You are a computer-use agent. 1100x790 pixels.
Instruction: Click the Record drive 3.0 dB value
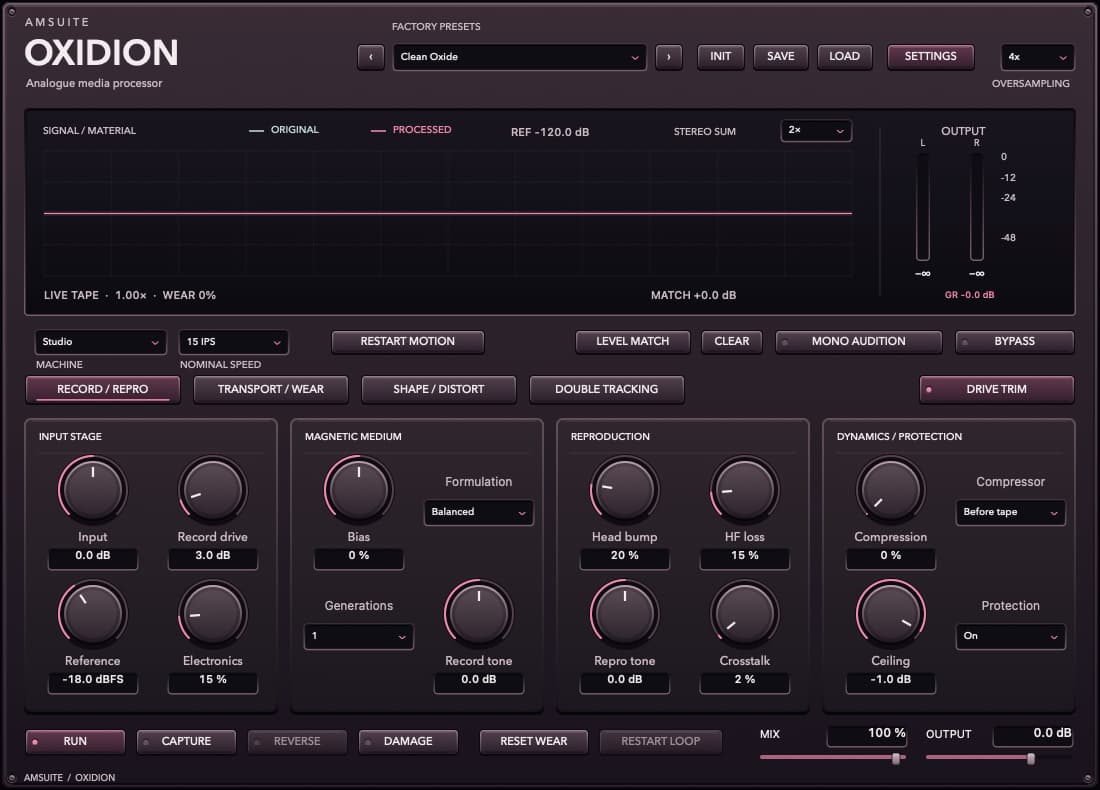[x=213, y=556]
